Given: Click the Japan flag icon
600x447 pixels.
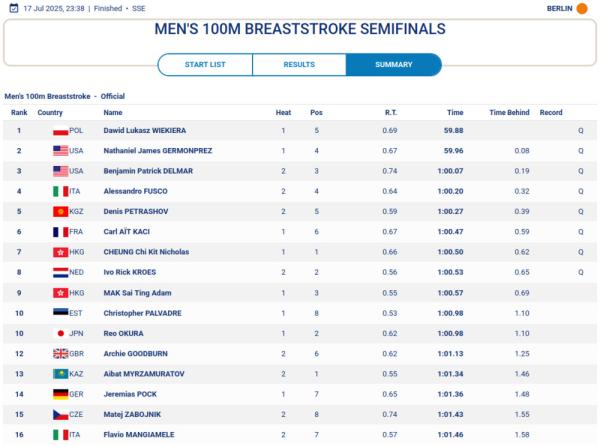Looking at the screenshot, I should click(x=59, y=333).
